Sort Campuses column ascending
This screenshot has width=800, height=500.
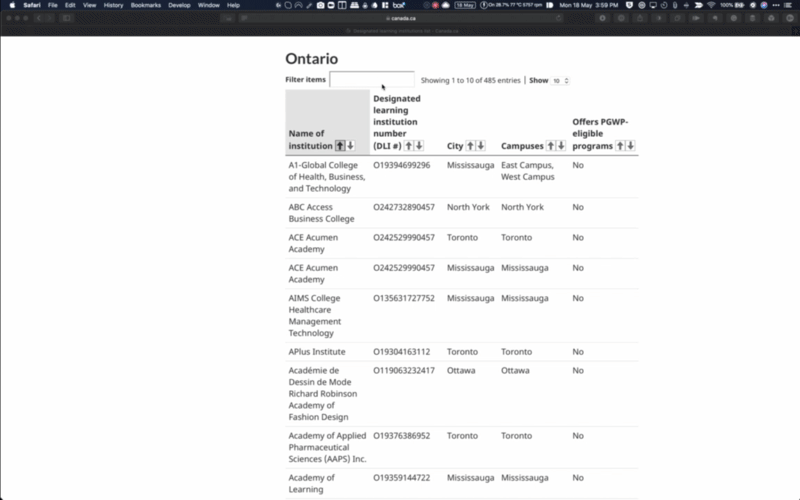point(550,146)
